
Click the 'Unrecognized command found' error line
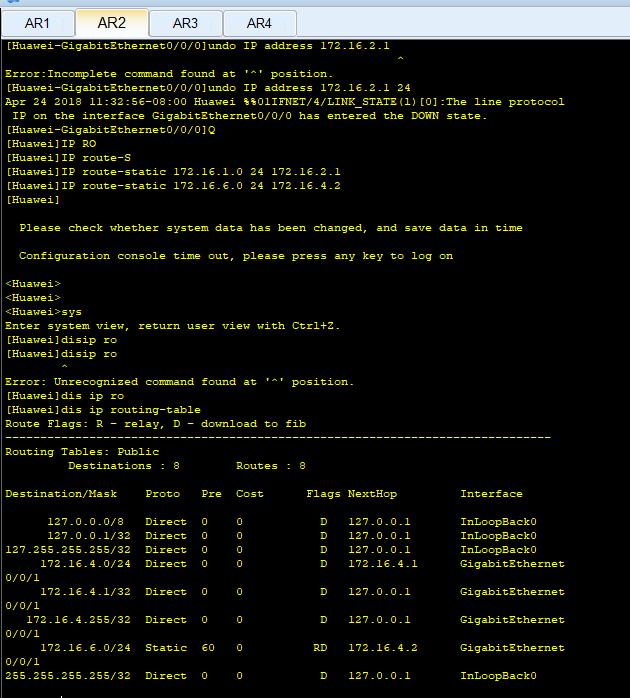(179, 382)
